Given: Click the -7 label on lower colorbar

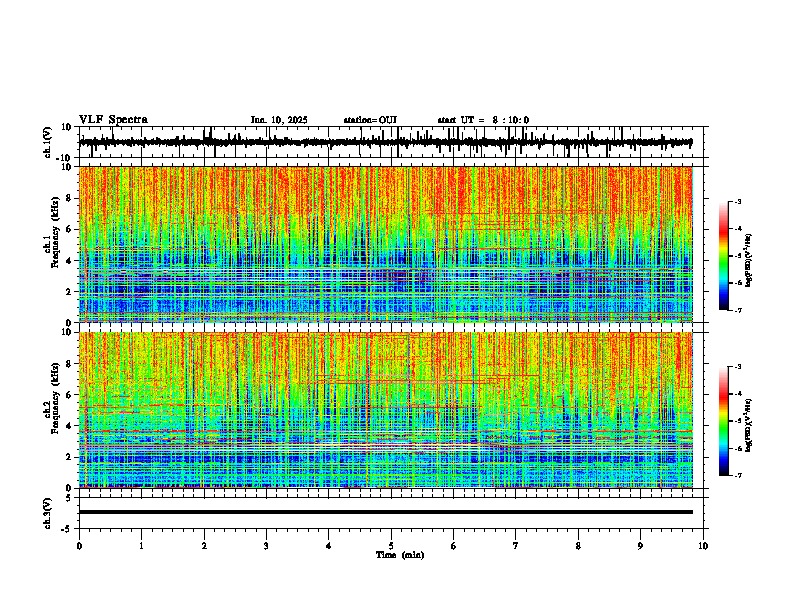Looking at the screenshot, I should 737,475.
